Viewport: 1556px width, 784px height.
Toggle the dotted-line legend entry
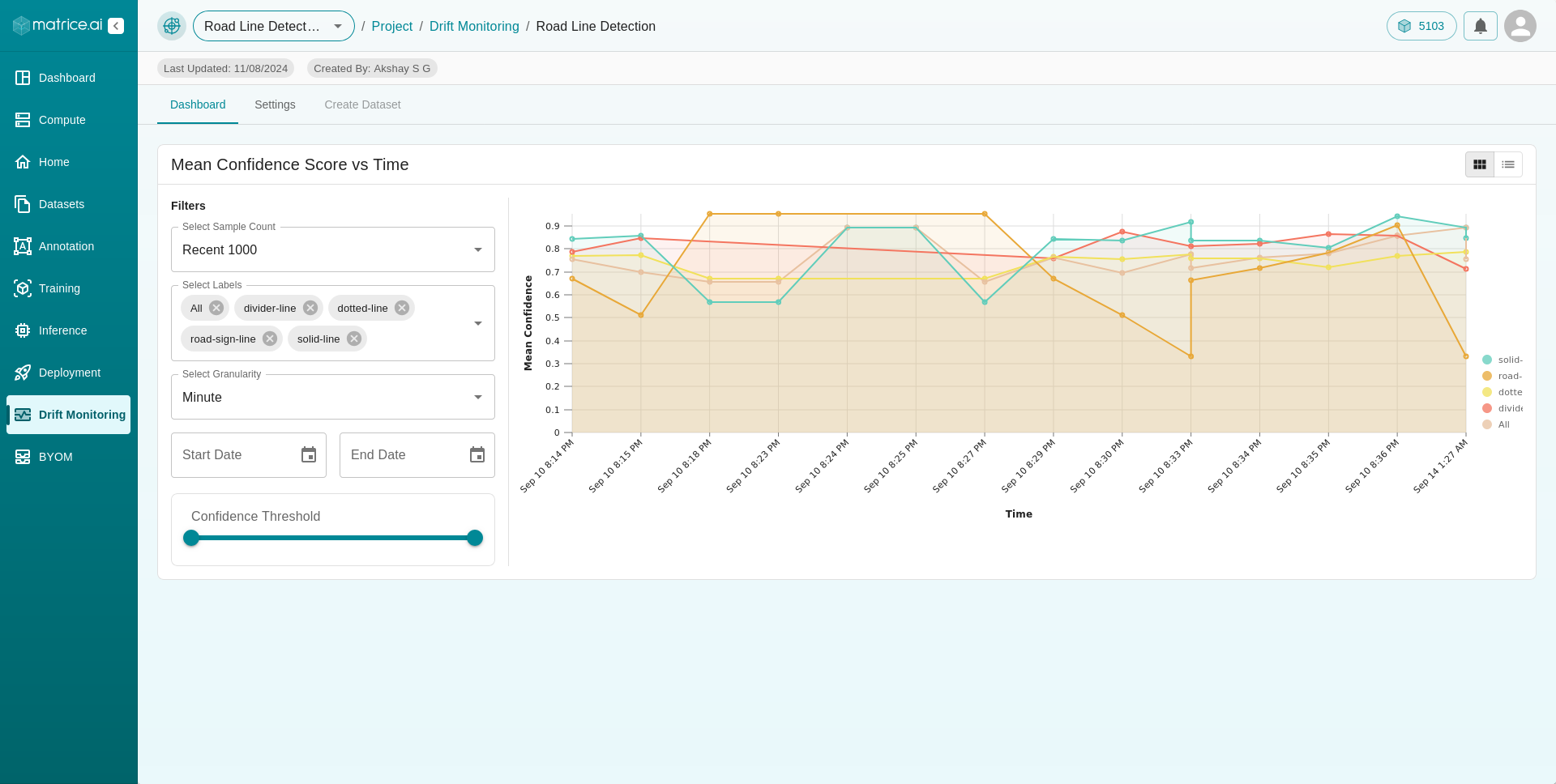point(1503,392)
